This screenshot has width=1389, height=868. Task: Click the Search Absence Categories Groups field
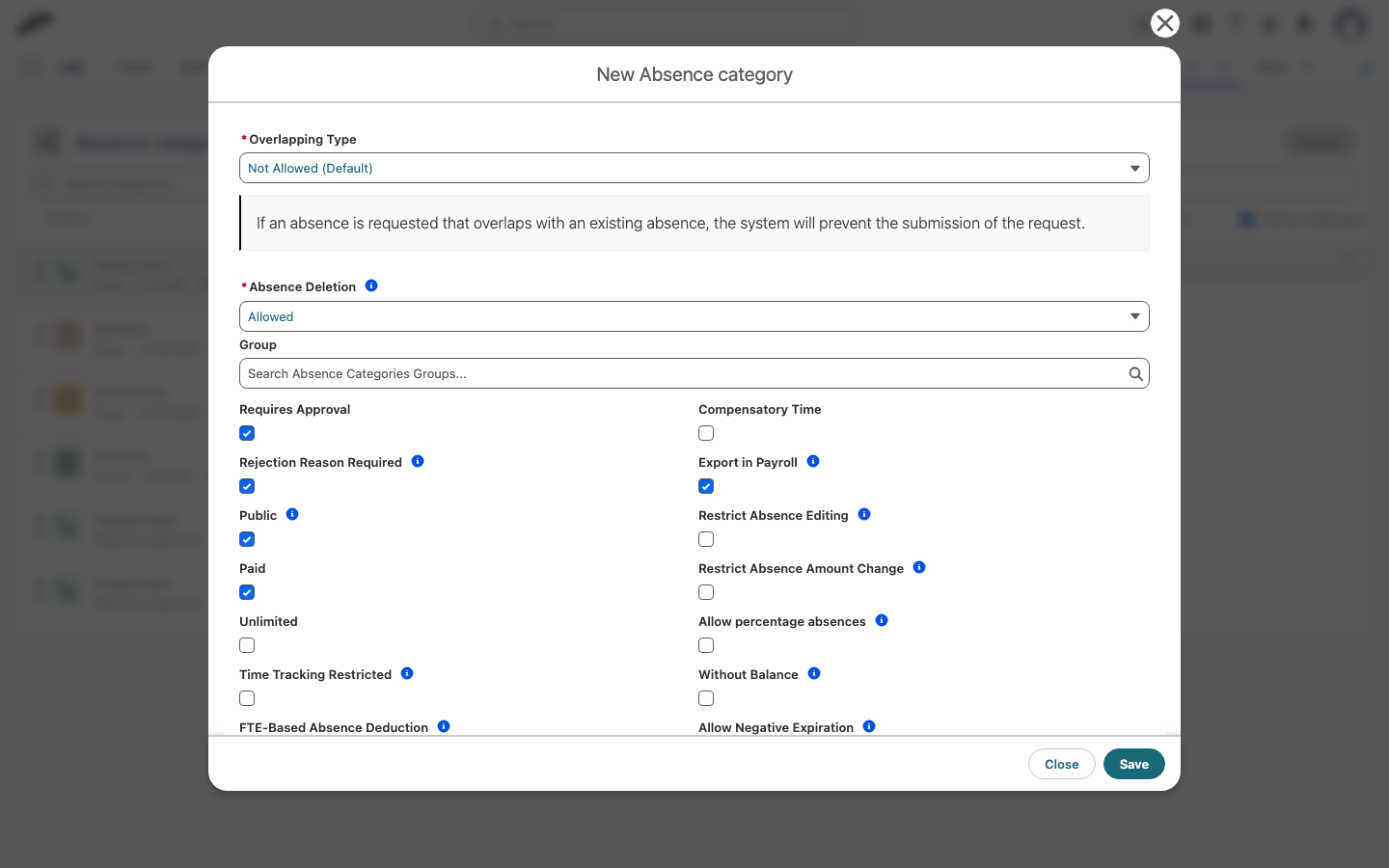pos(694,374)
